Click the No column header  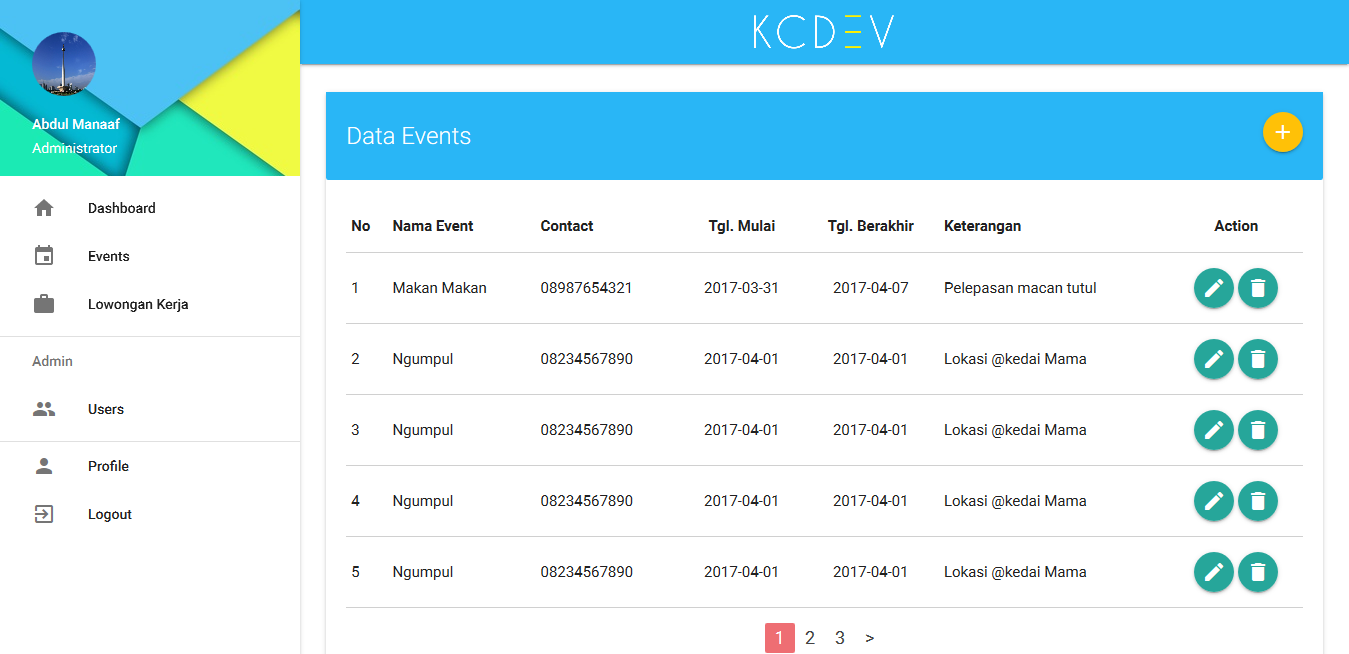click(x=361, y=226)
